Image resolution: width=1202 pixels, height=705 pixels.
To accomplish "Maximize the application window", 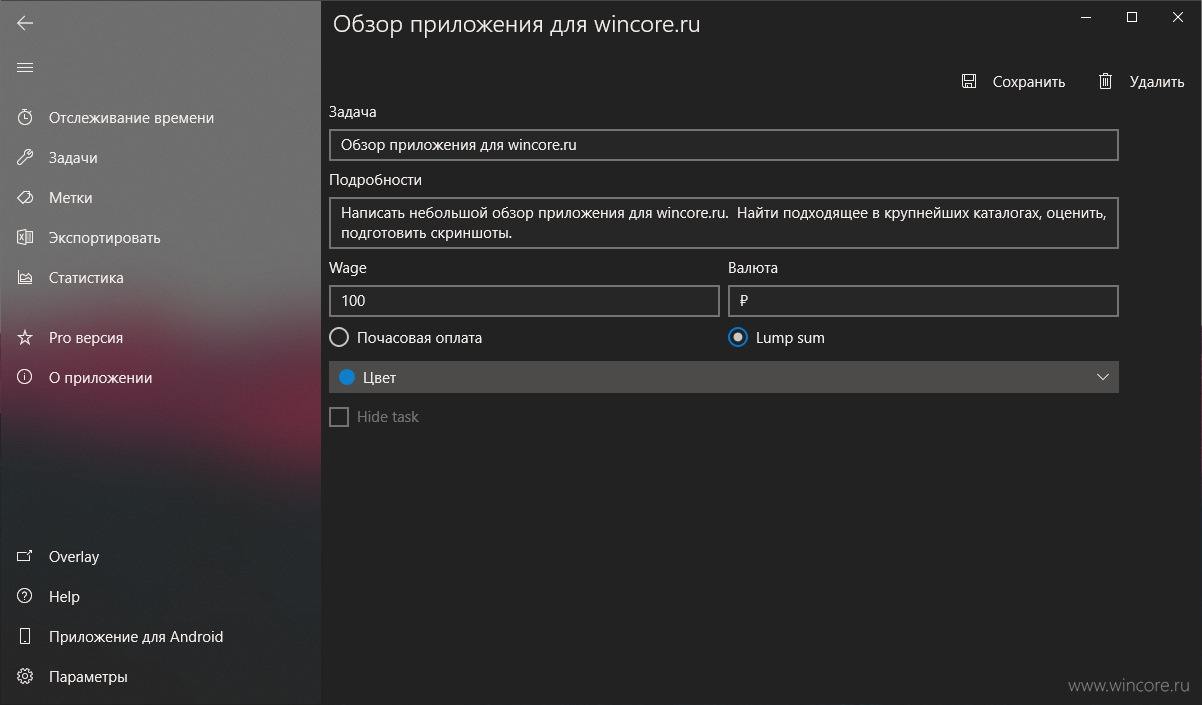I will click(x=1132, y=16).
